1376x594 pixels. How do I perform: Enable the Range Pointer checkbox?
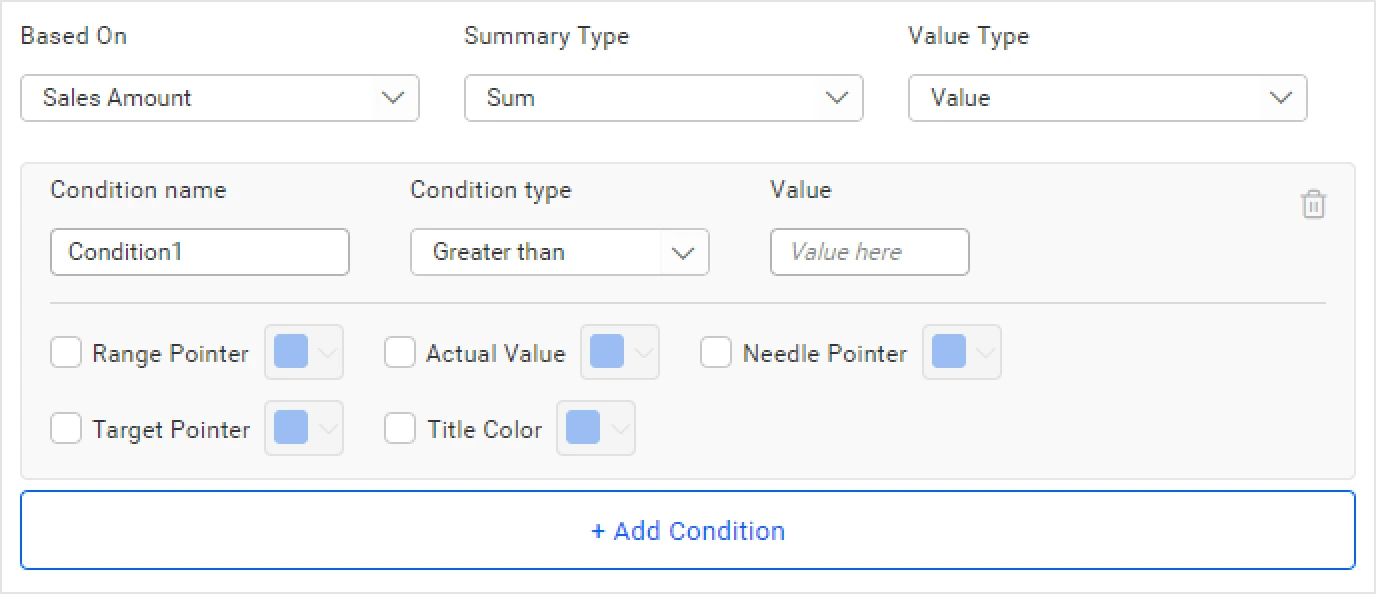coord(66,353)
